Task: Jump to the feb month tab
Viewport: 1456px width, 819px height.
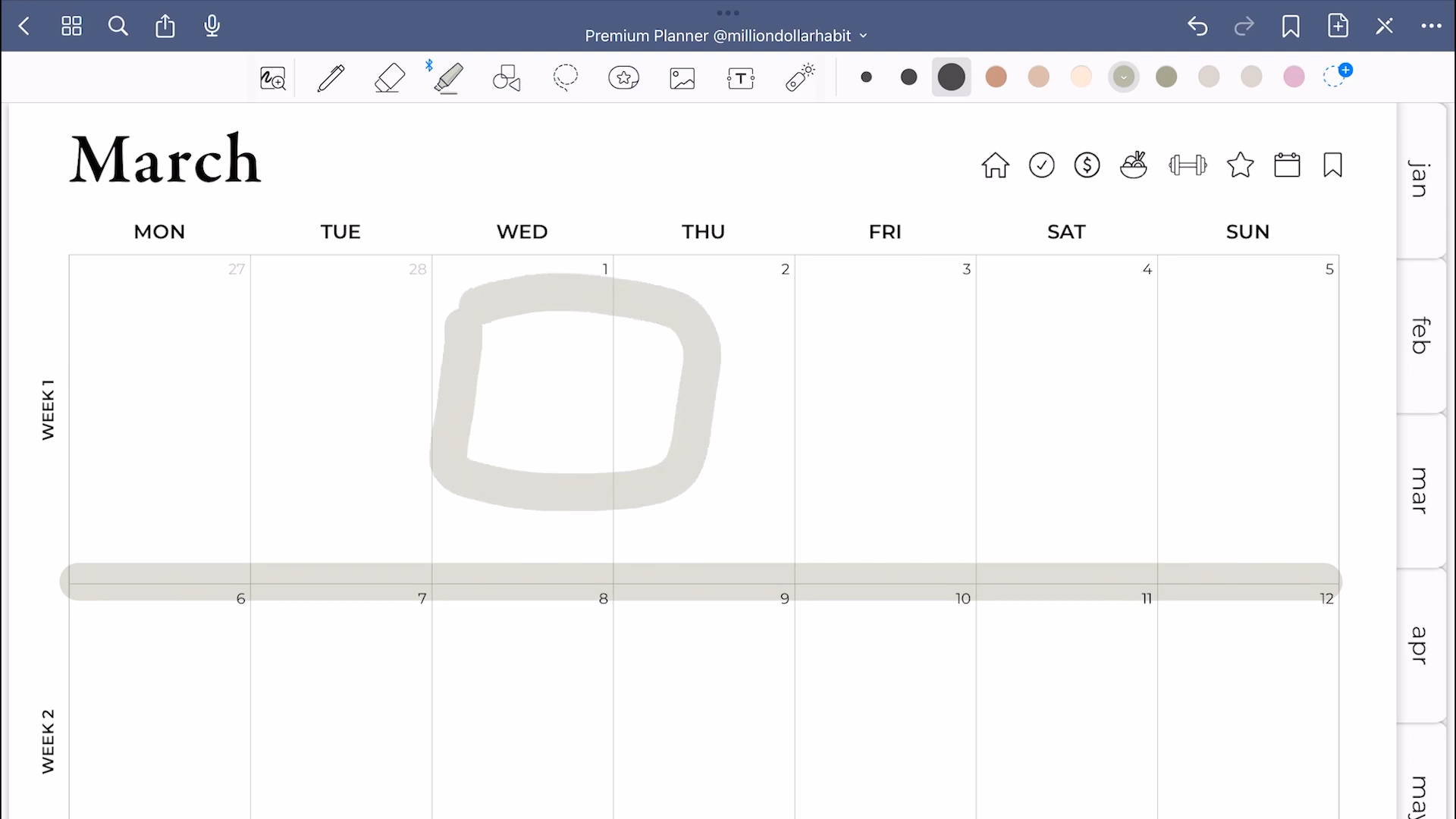Action: click(x=1420, y=336)
